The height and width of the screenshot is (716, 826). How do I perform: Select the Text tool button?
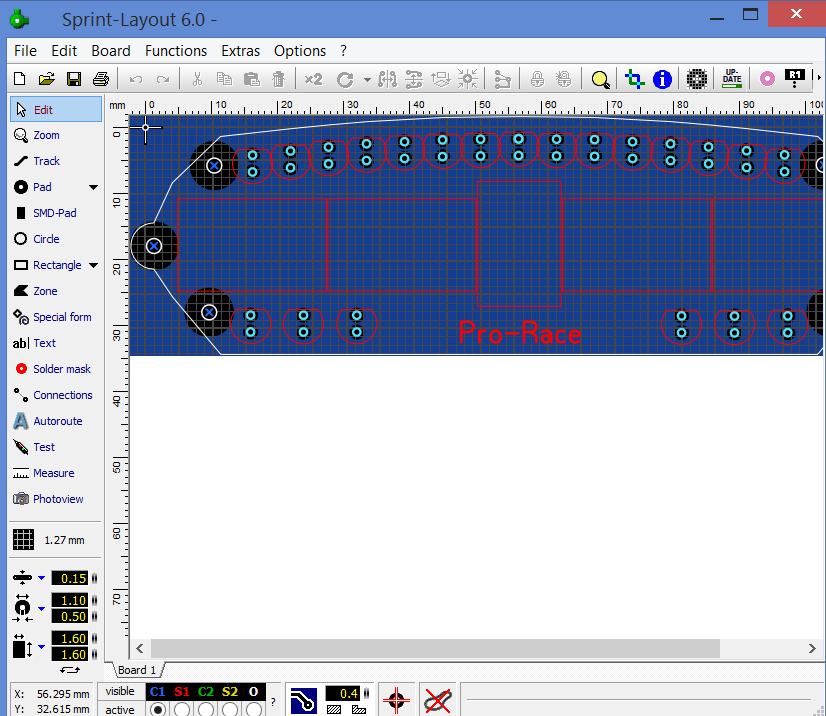[44, 343]
